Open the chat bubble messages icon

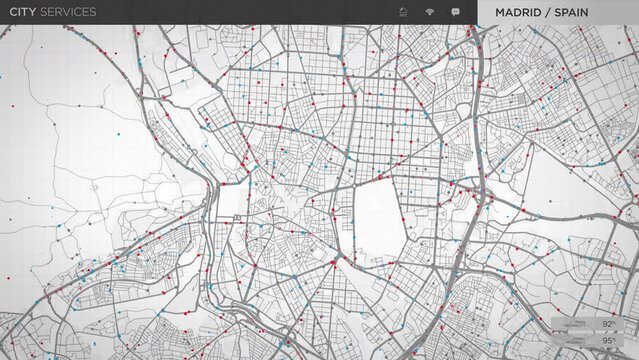[x=456, y=12]
